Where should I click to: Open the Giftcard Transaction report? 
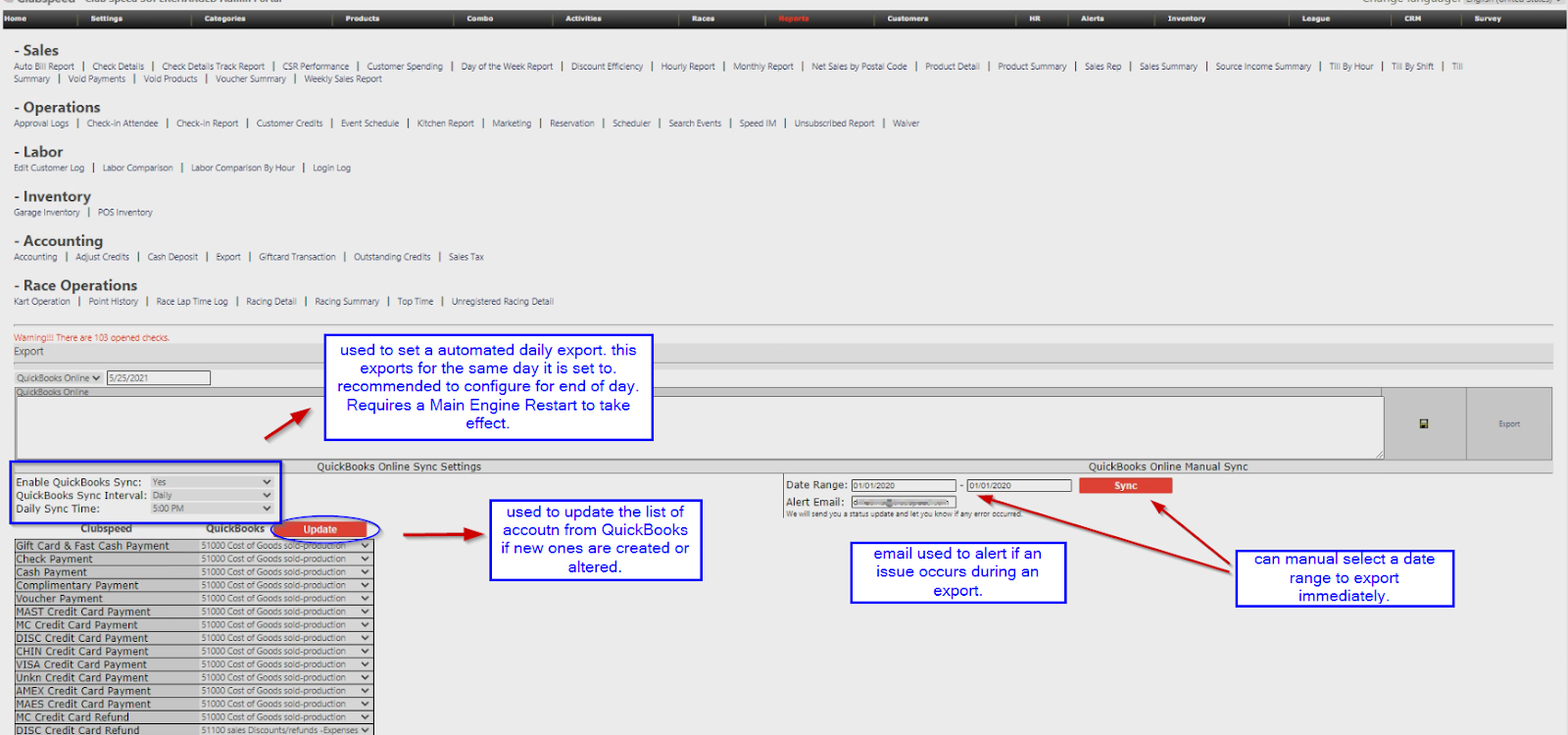point(297,258)
